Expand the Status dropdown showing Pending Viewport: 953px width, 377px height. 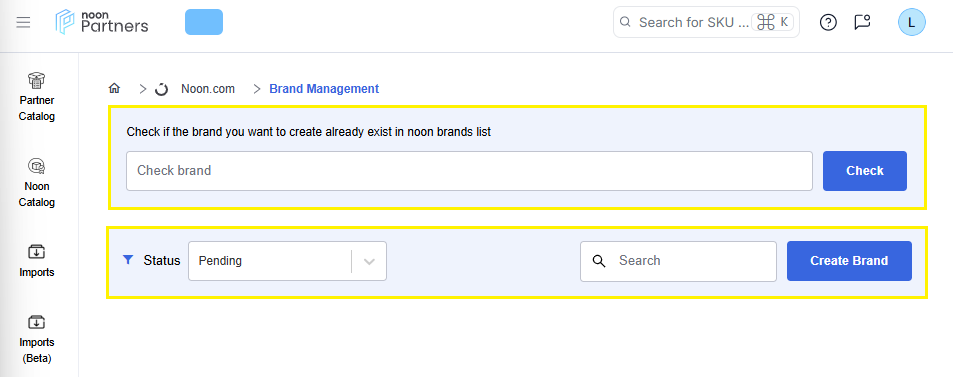coord(287,261)
